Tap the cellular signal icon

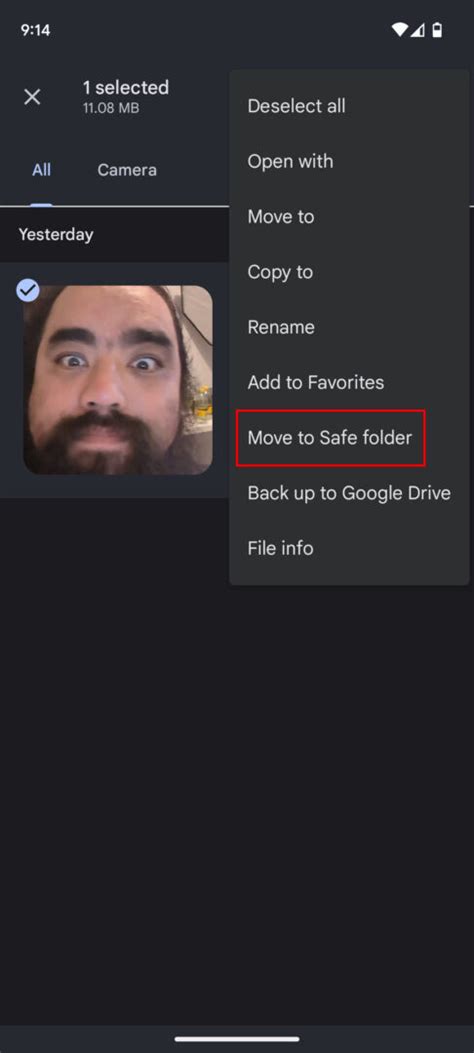(418, 30)
